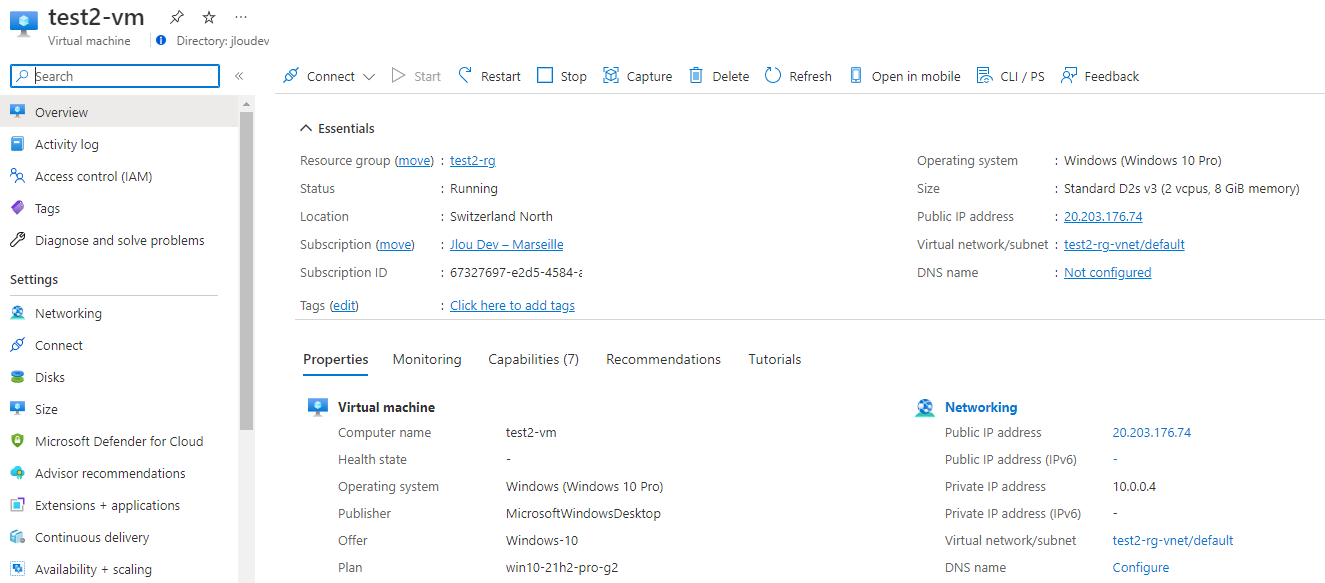Image resolution: width=1325 pixels, height=583 pixels.
Task: Collapse the sidebar with double chevron icon
Action: (x=239, y=76)
